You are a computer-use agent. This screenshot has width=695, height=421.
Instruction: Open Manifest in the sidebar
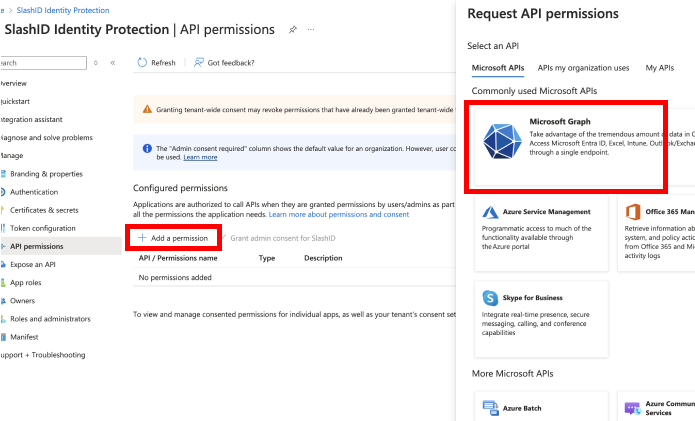[24, 337]
